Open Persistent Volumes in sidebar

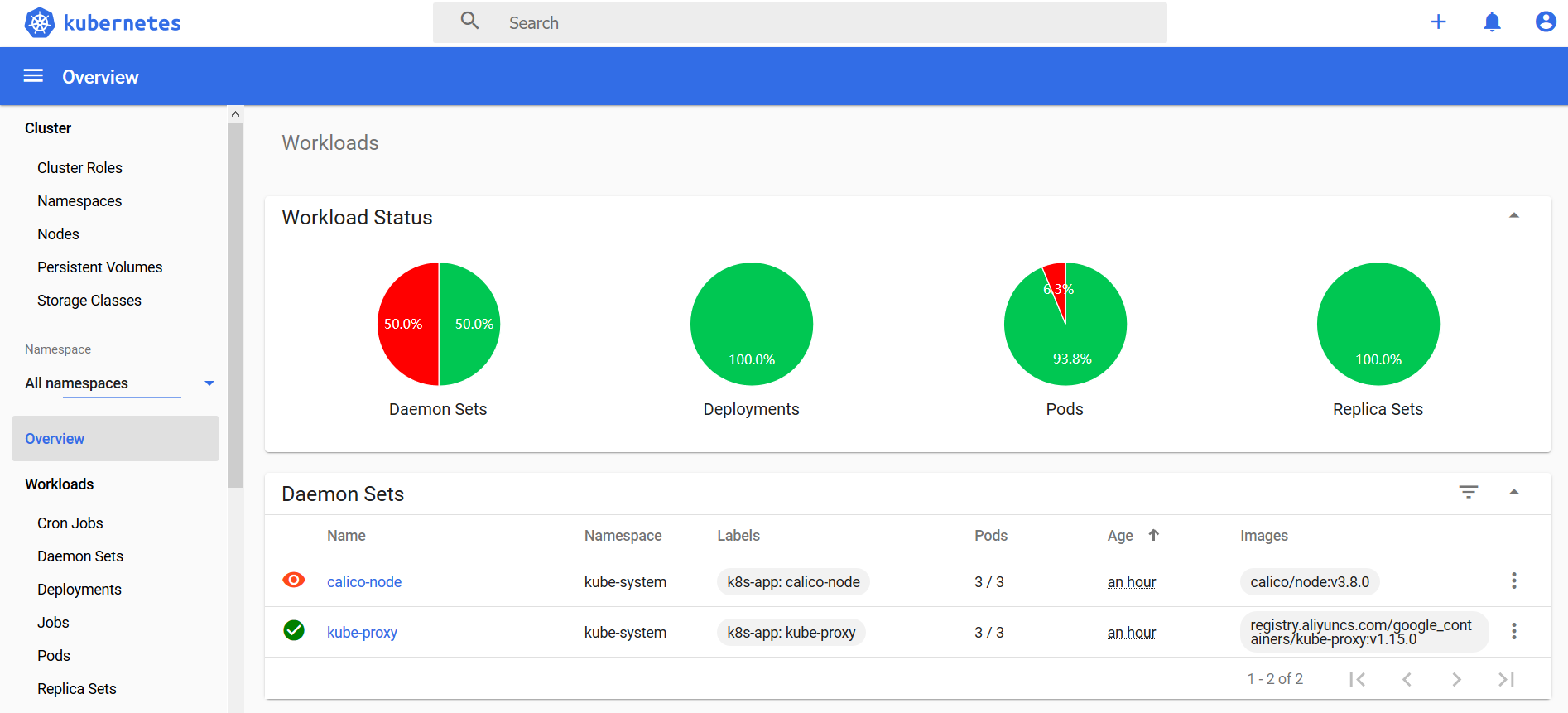point(99,267)
